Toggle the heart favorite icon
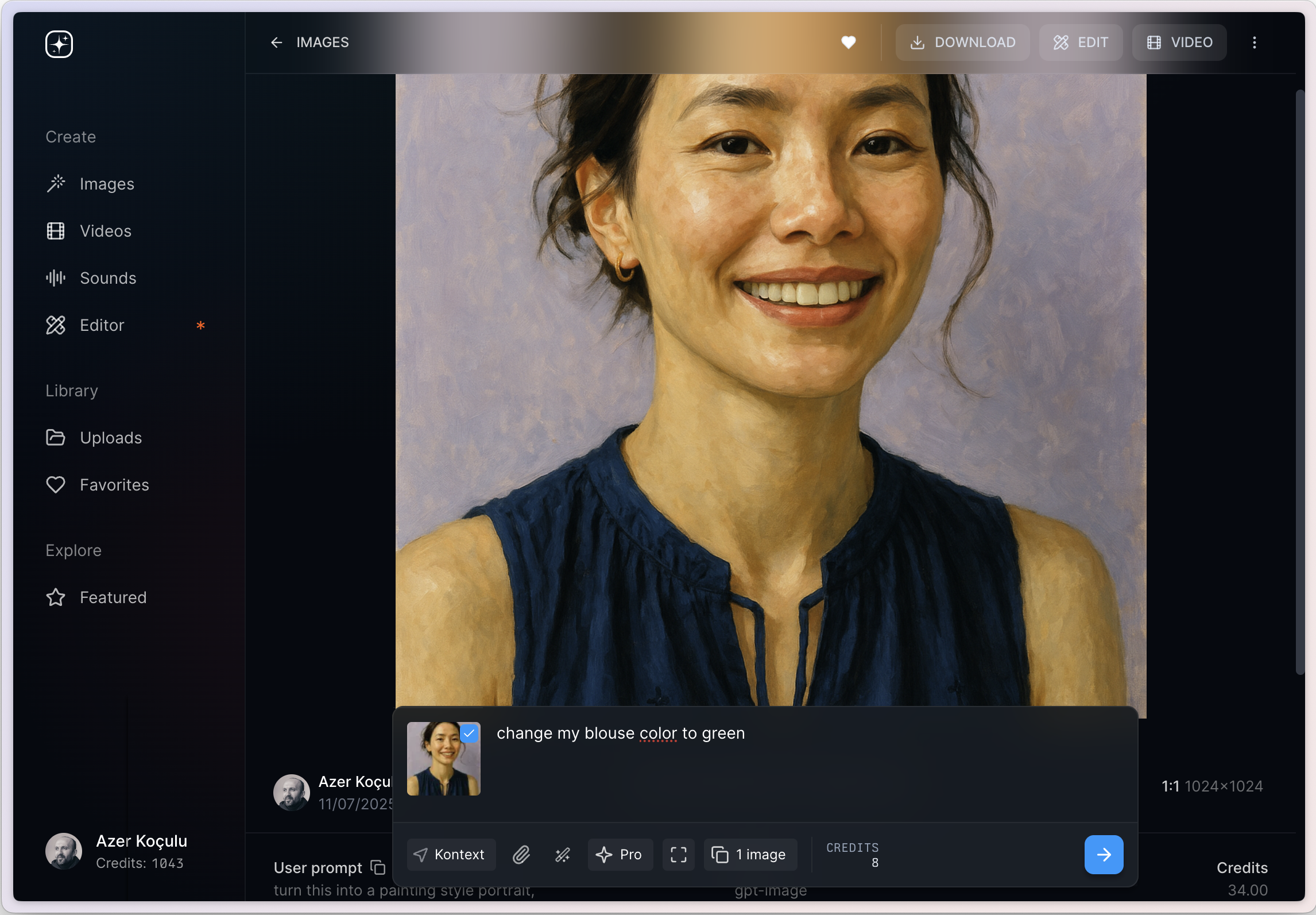Image resolution: width=1316 pixels, height=915 pixels. click(848, 43)
